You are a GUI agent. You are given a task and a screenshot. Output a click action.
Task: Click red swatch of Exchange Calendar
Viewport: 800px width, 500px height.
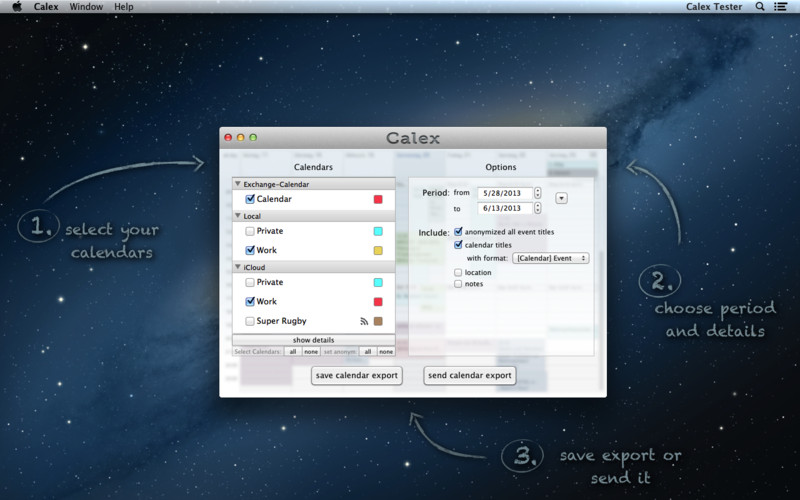[x=378, y=199]
